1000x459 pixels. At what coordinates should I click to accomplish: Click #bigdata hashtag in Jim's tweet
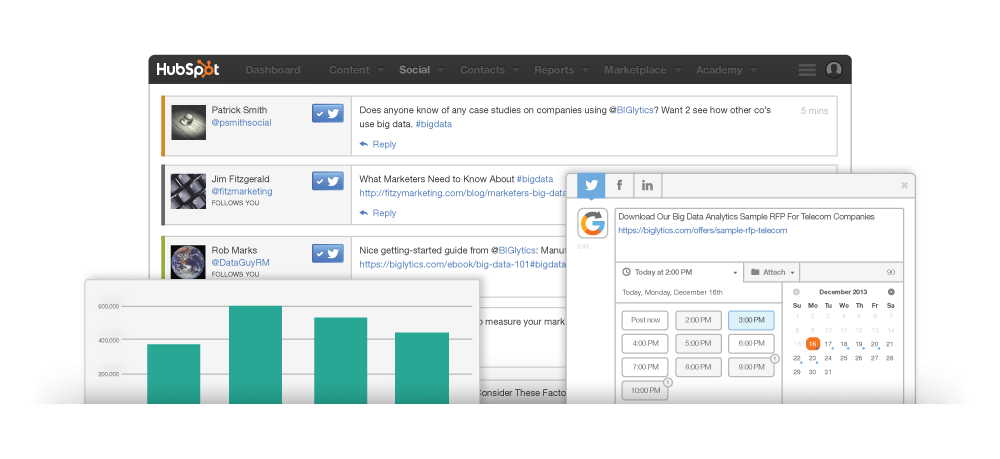pos(534,179)
